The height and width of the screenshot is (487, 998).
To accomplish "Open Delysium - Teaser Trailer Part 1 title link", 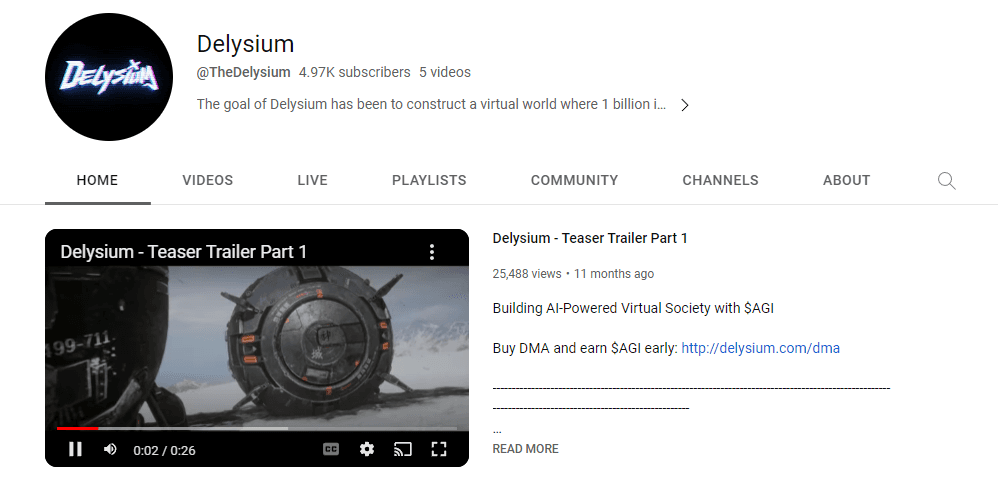I will [590, 238].
